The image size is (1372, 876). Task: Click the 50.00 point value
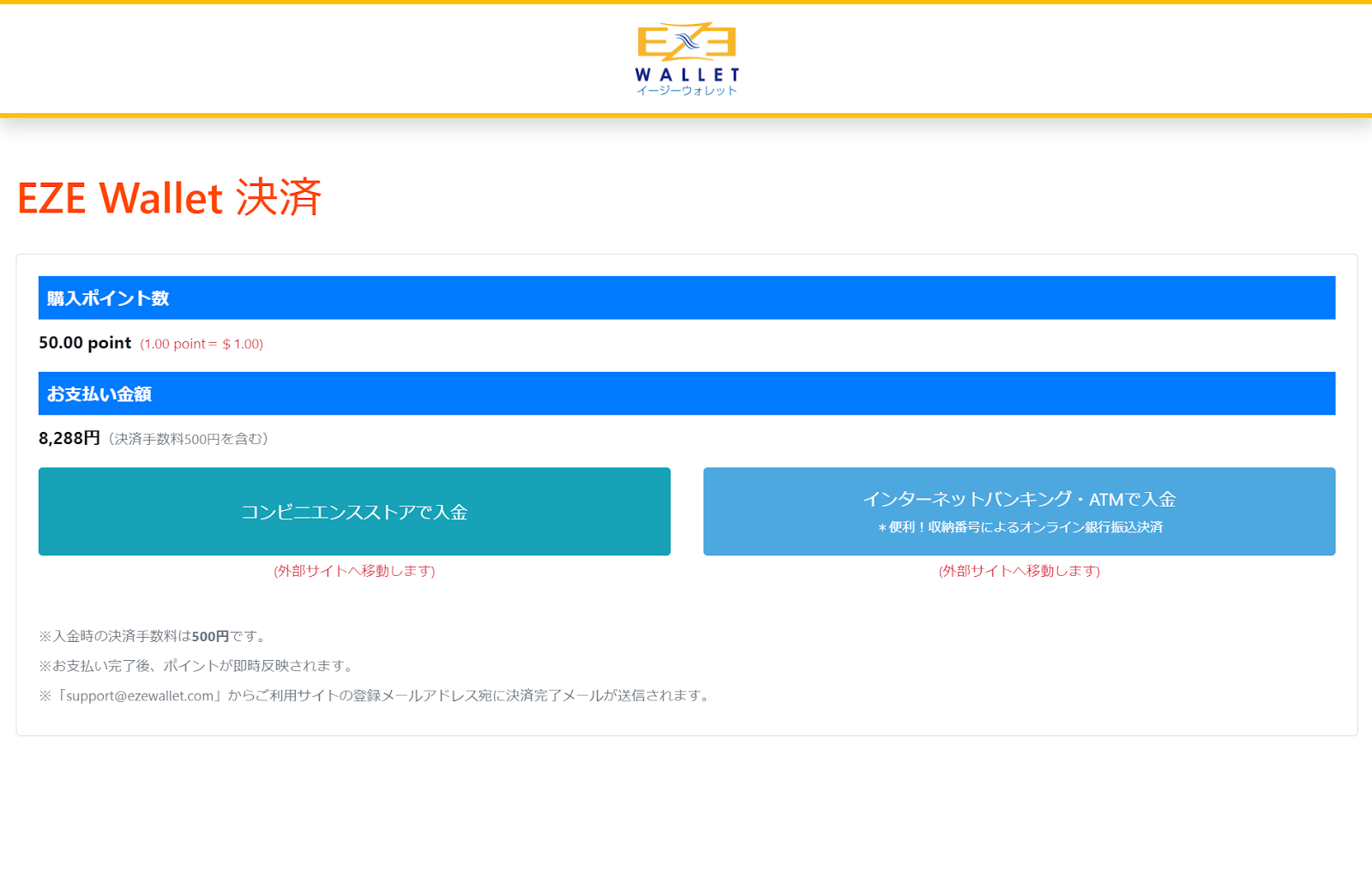coord(85,343)
